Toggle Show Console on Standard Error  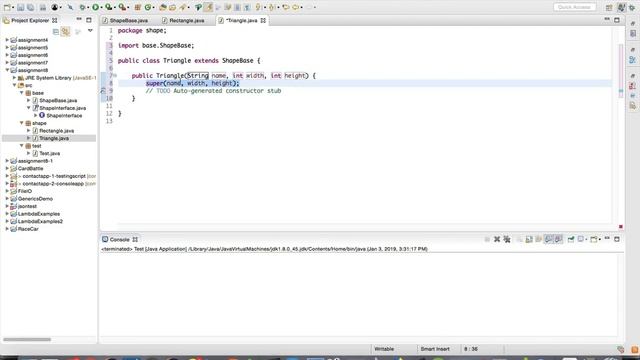point(558,240)
